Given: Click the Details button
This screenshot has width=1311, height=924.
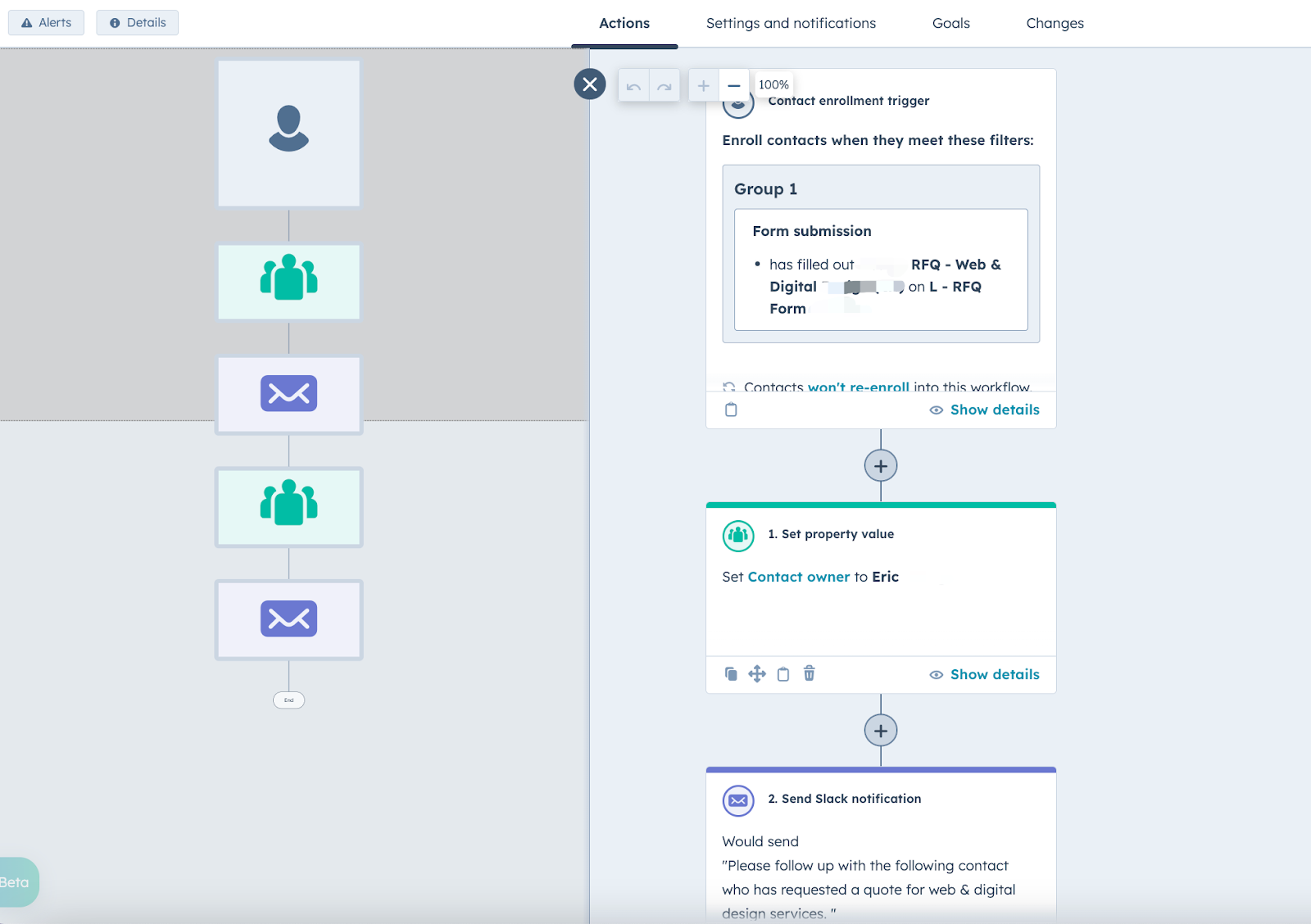Looking at the screenshot, I should pyautogui.click(x=137, y=22).
